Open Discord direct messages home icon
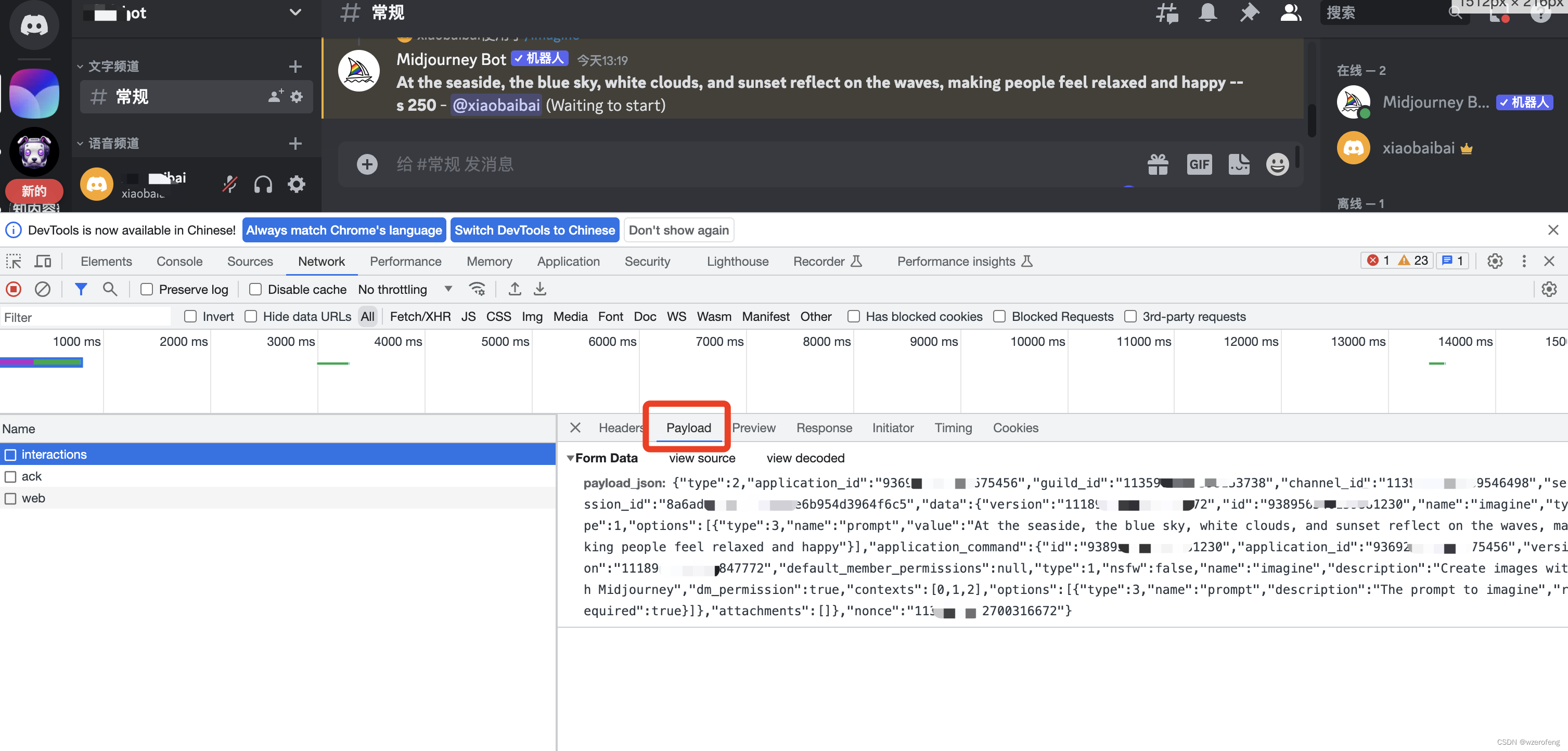 (34, 25)
